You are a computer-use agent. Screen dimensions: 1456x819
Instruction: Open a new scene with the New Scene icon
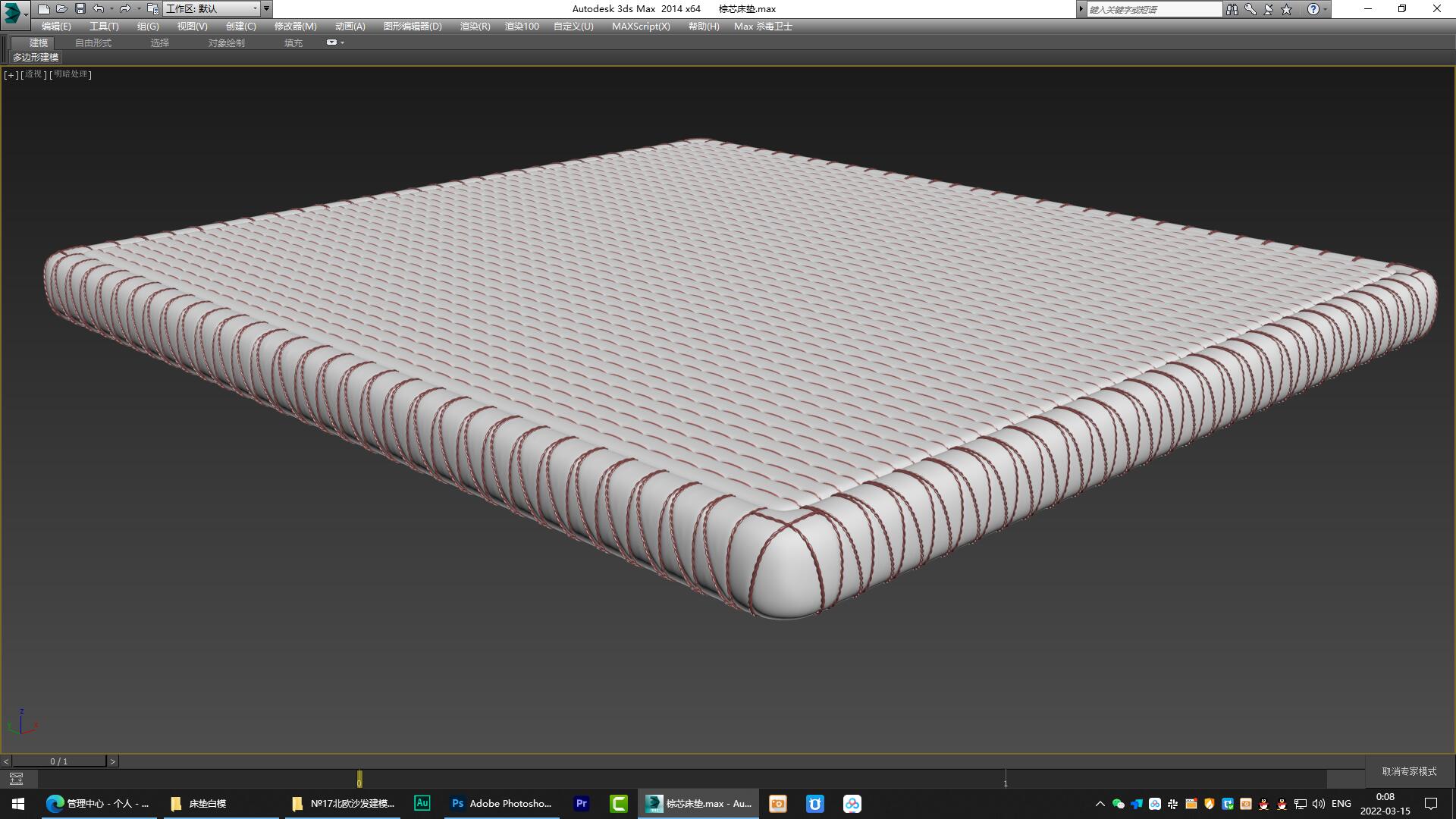[44, 9]
